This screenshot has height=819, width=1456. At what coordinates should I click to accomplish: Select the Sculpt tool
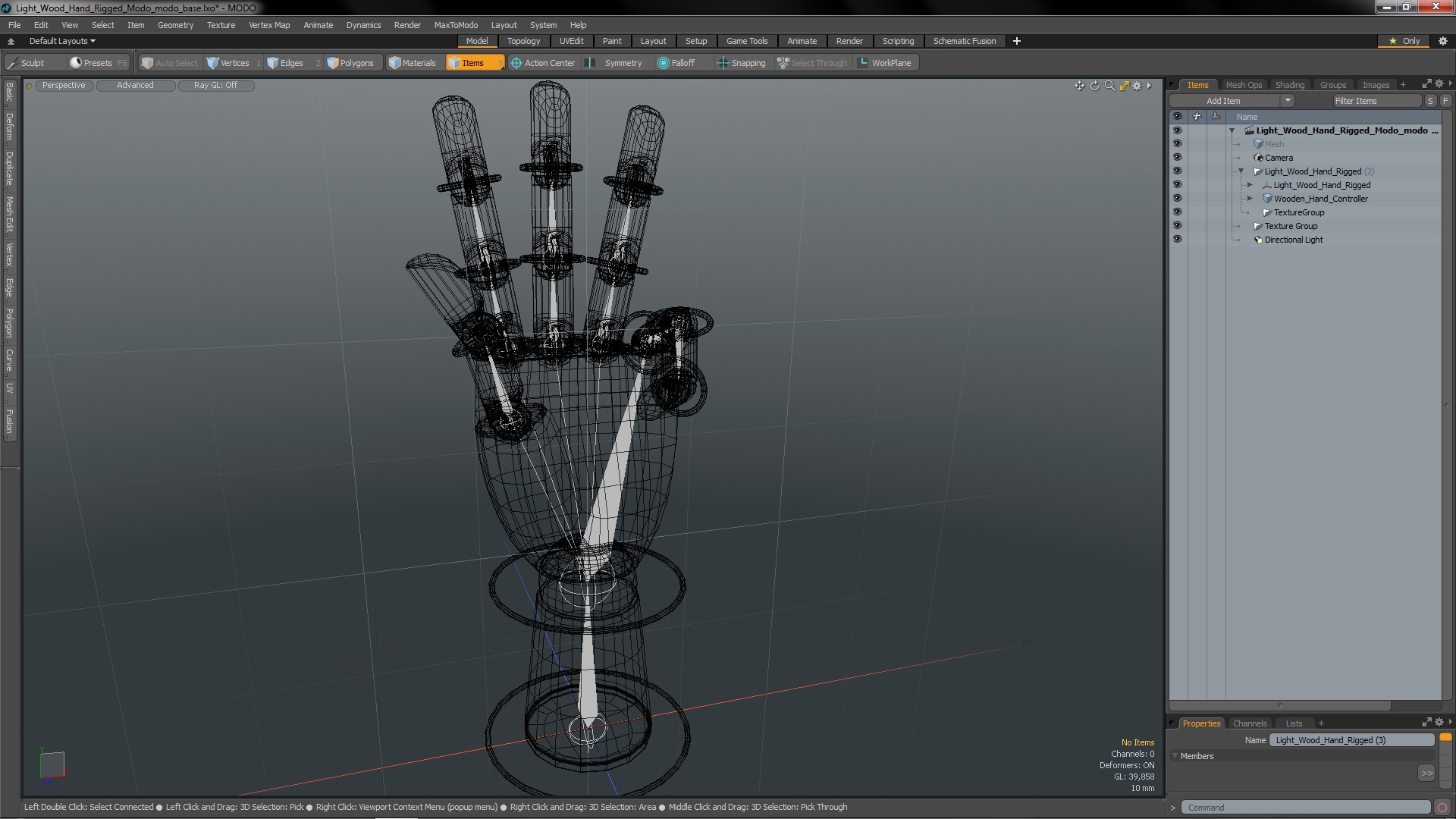[26, 63]
